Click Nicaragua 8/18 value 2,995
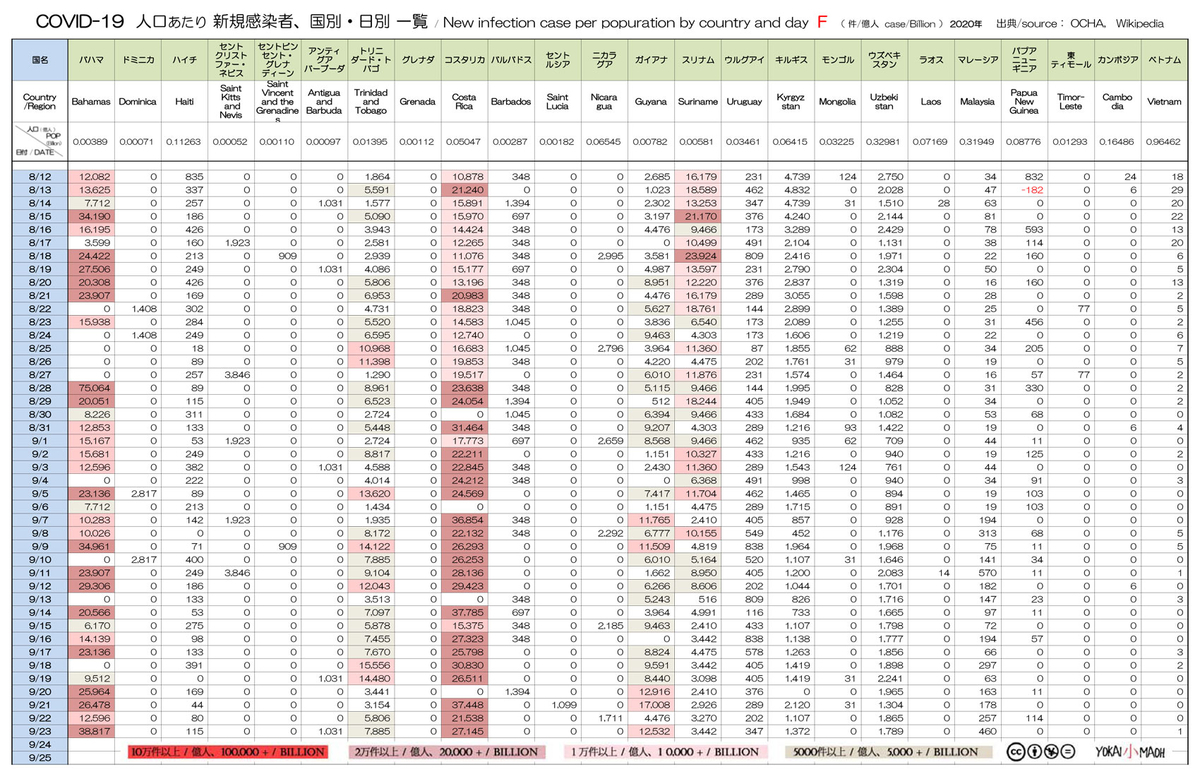The image size is (1200, 772). pyautogui.click(x=610, y=255)
